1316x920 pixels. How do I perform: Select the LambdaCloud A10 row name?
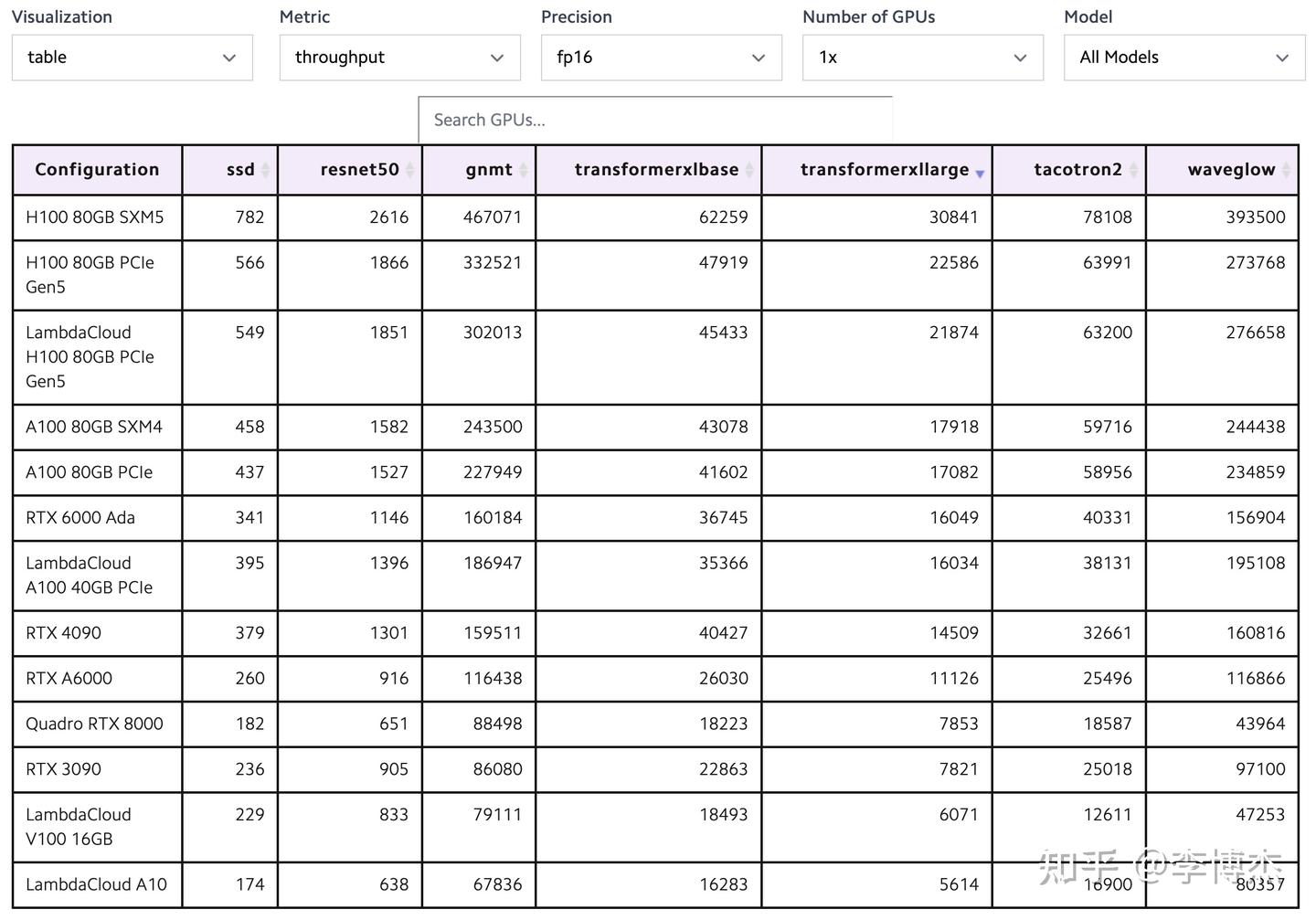pyautogui.click(x=97, y=884)
